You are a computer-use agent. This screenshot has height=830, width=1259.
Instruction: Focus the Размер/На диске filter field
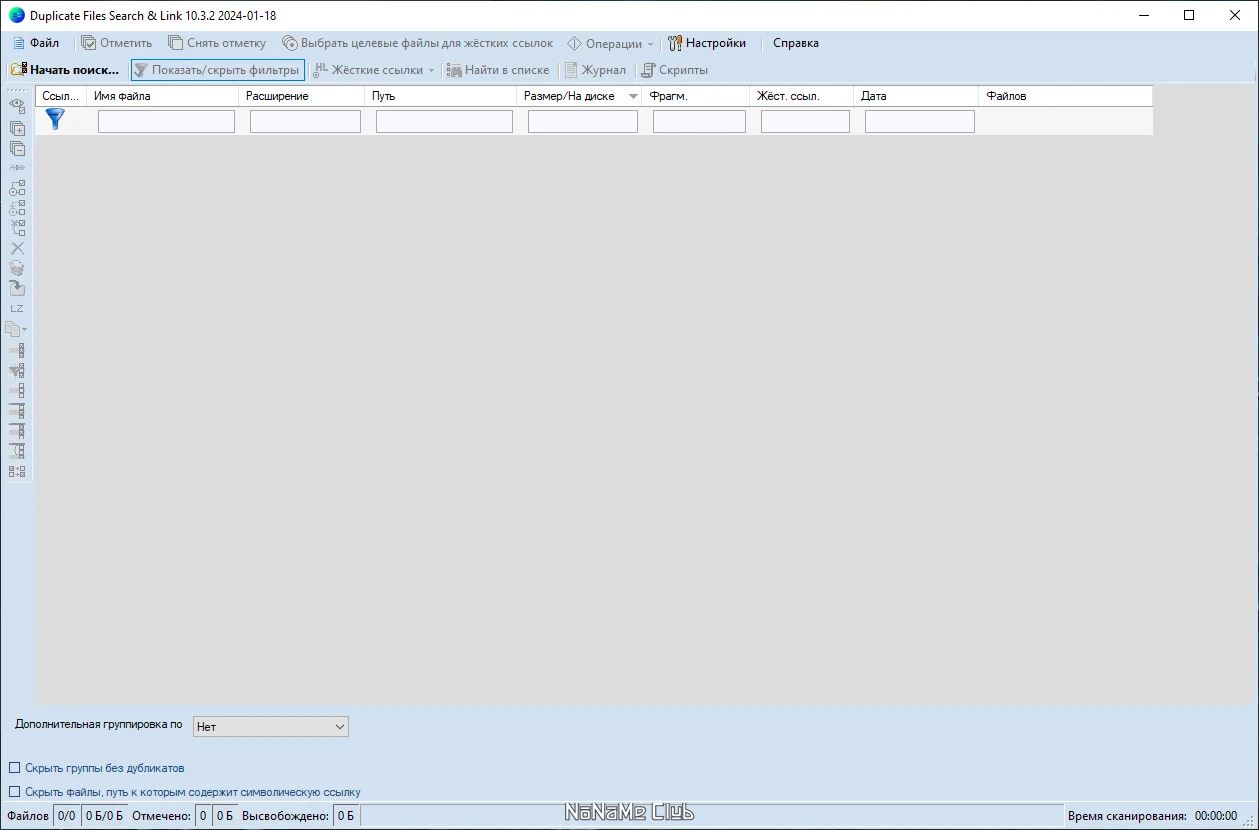pos(583,121)
